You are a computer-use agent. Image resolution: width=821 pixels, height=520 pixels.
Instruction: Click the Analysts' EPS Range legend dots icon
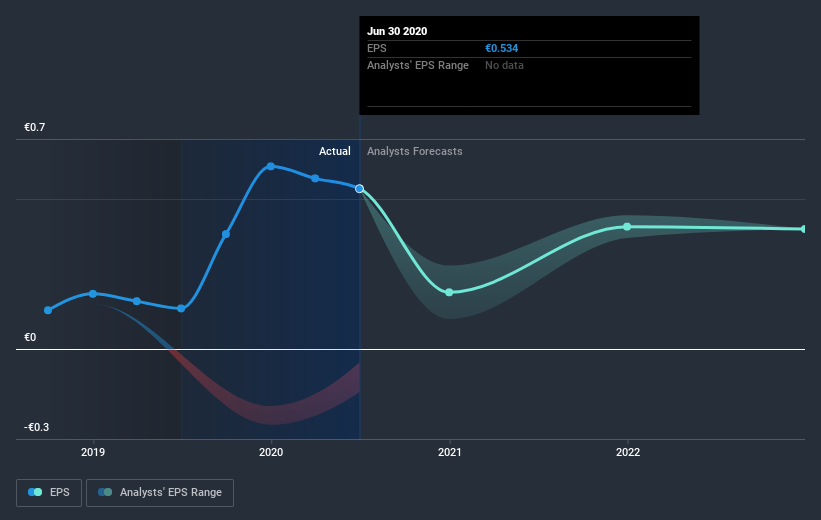click(x=105, y=493)
